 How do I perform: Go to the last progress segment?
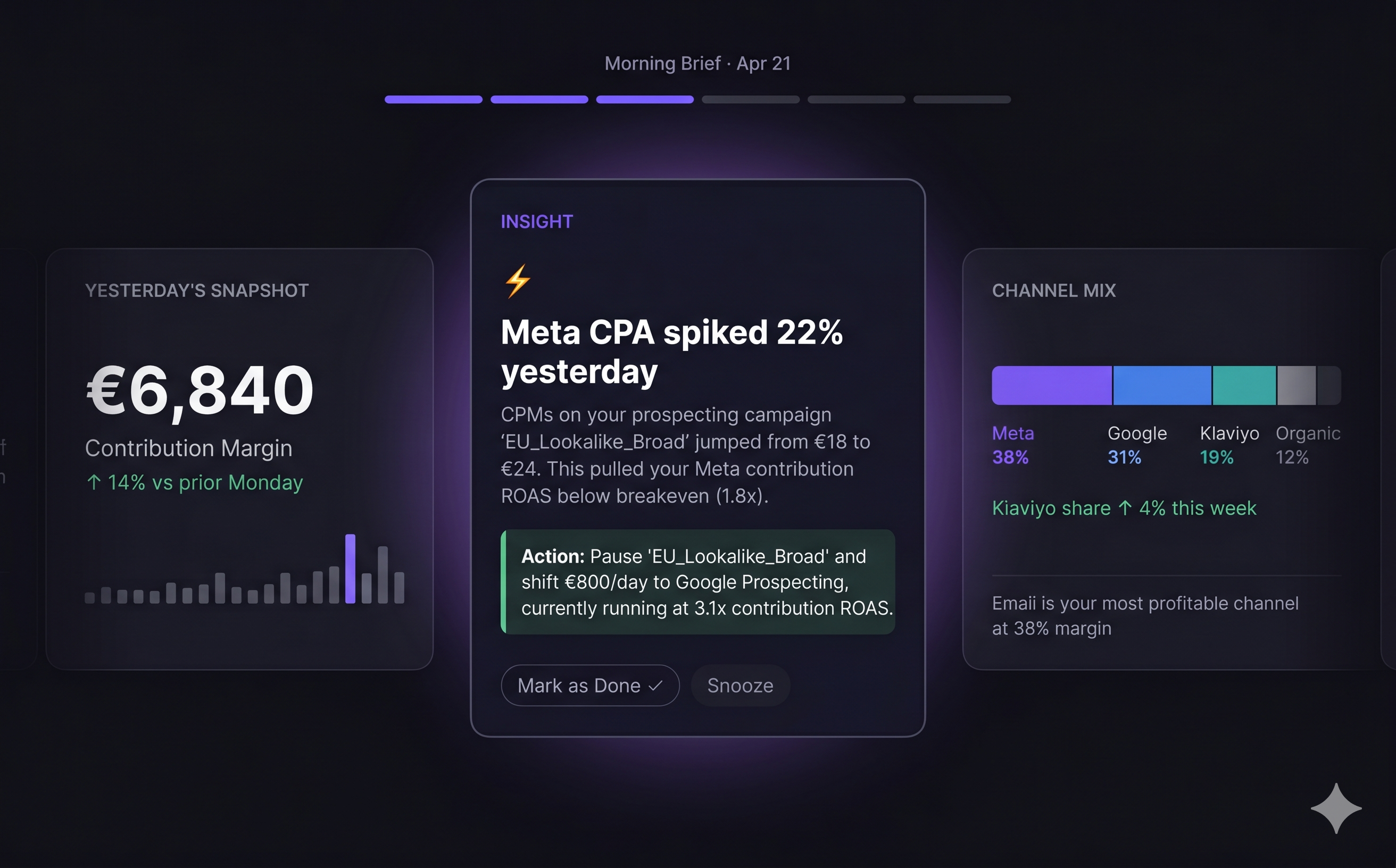click(x=962, y=99)
